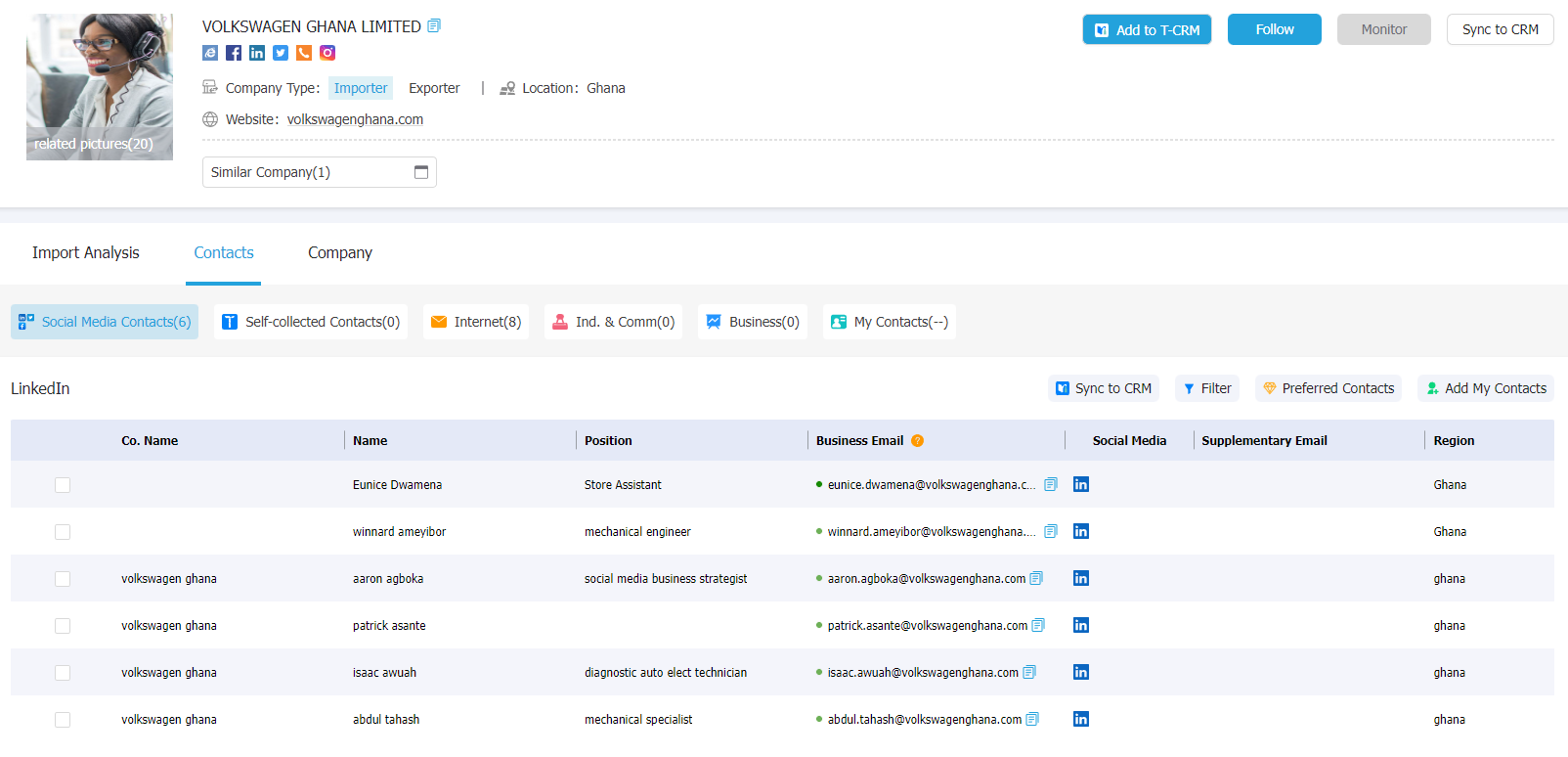
Task: Click Business Email help question mark icon
Action: coord(917,441)
